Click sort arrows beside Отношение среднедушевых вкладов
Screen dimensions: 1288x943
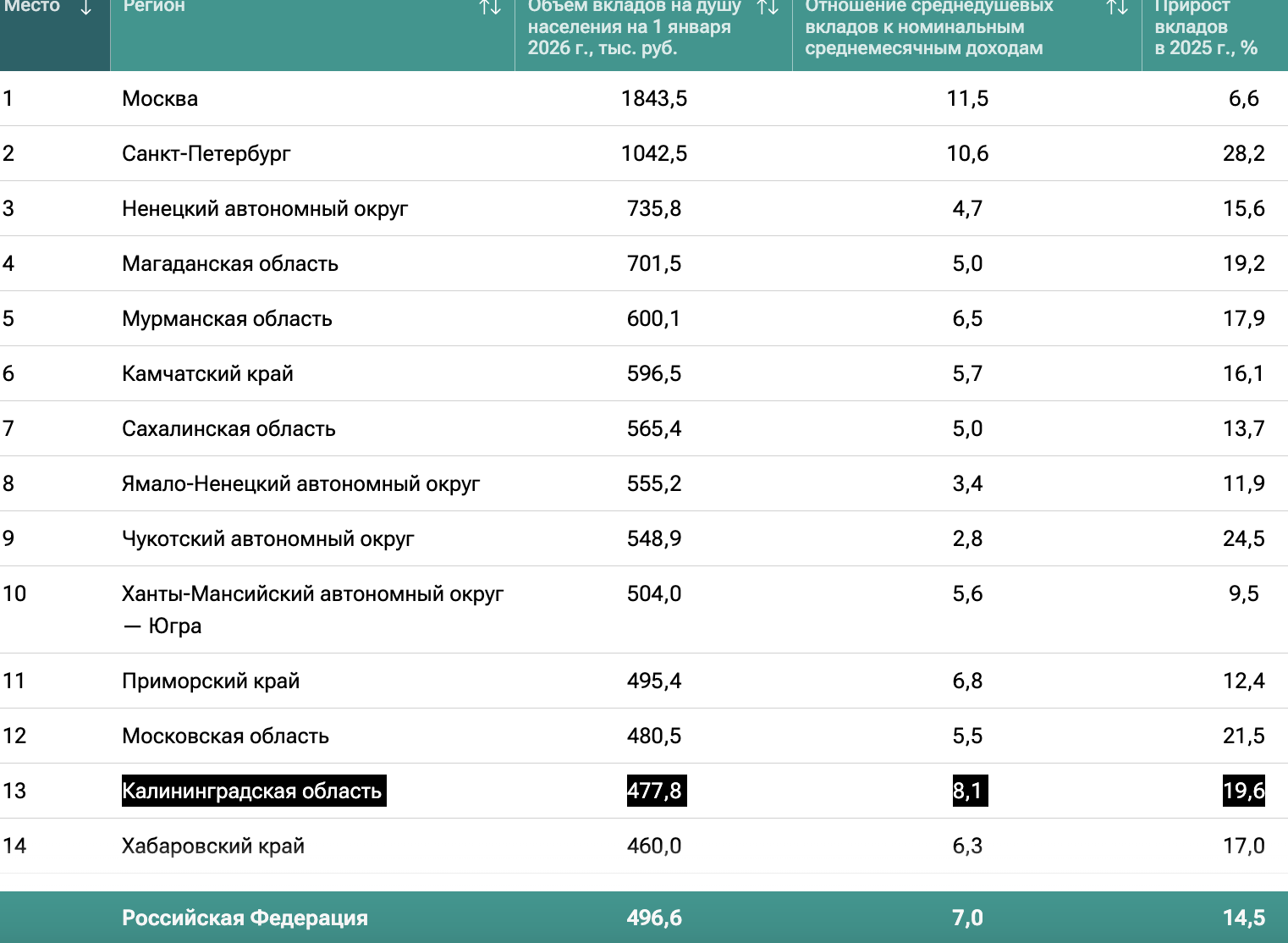click(1117, 8)
